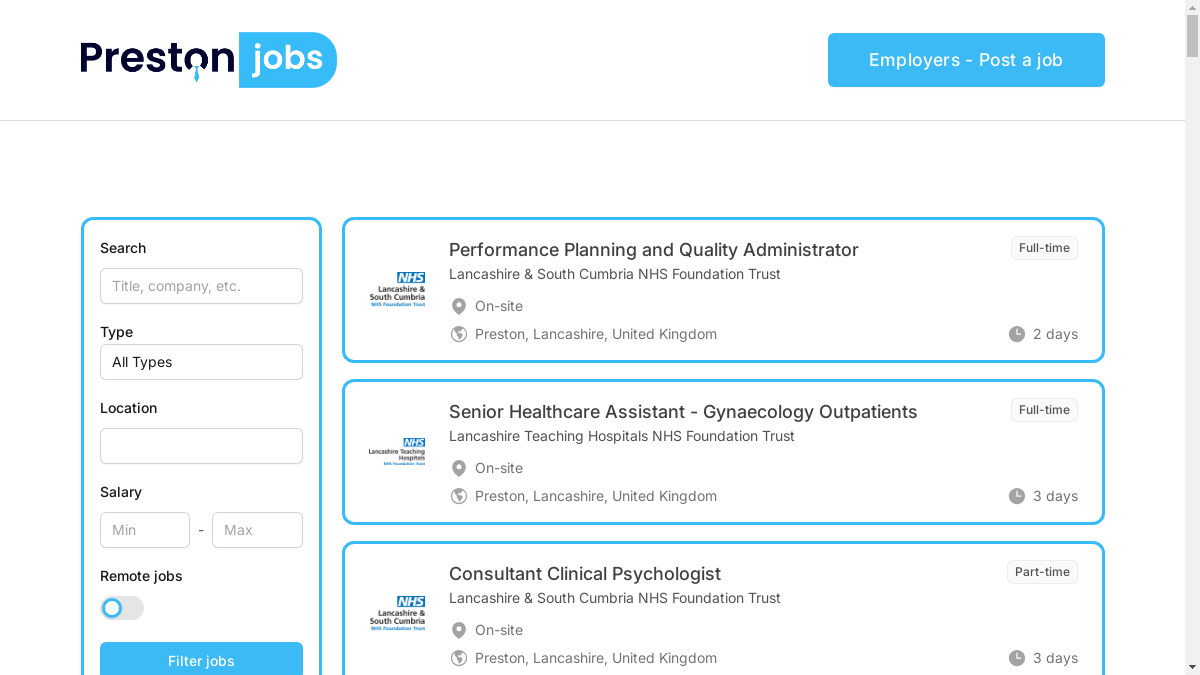
Task: Click the Part-time tag on Consultant Clinical Psychologist
Action: [1042, 572]
